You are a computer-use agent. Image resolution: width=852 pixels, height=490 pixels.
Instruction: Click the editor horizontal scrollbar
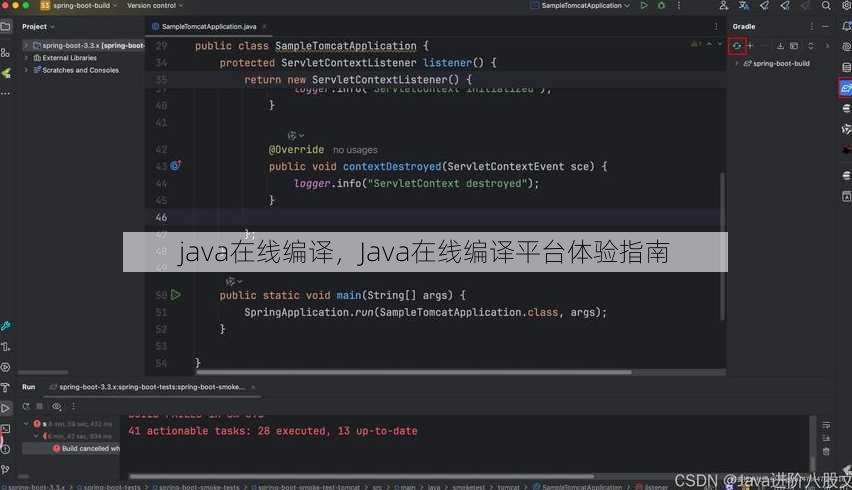(x=414, y=373)
